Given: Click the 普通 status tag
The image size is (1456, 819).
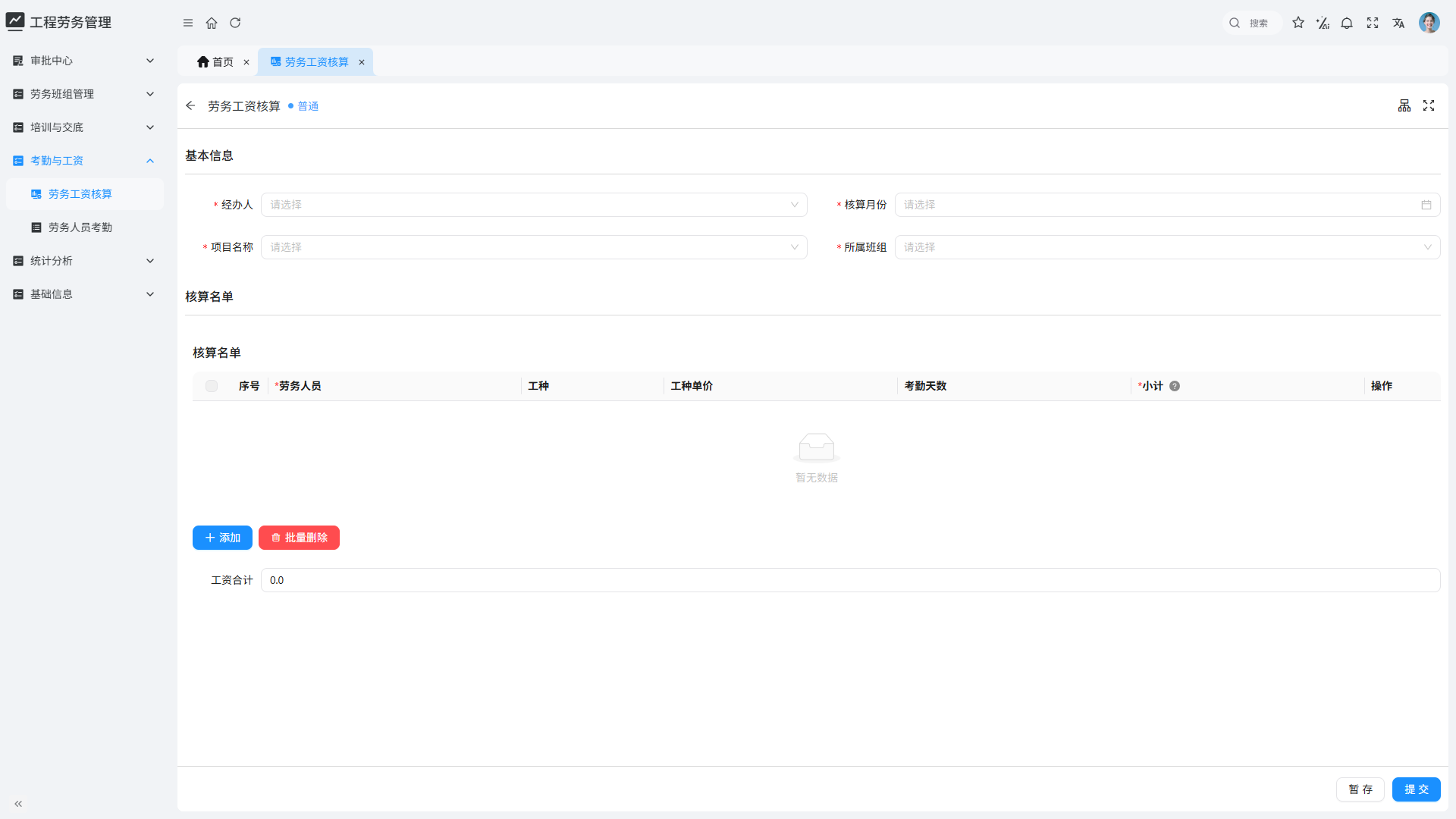Looking at the screenshot, I should [x=303, y=106].
